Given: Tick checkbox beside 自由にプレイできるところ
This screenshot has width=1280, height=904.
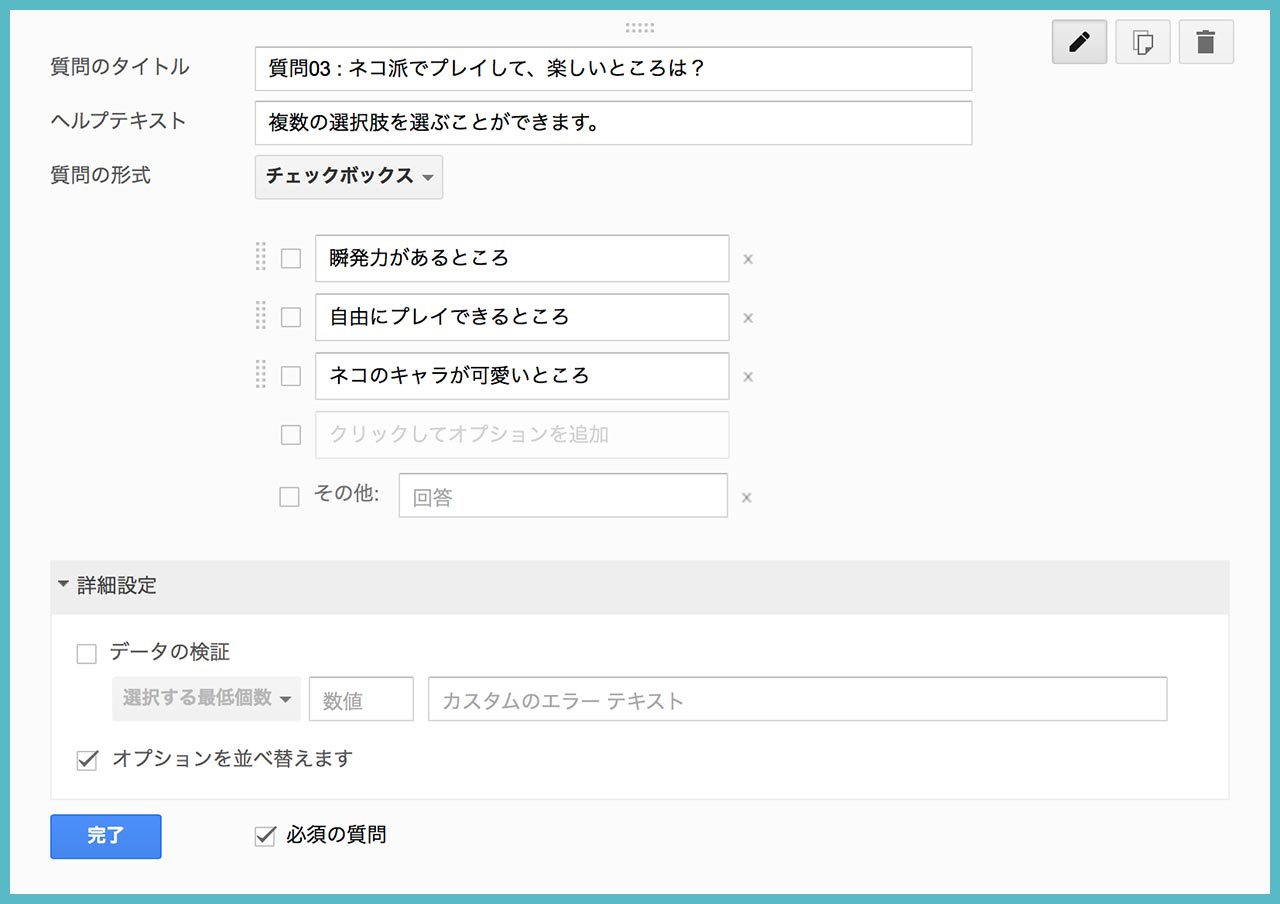Looking at the screenshot, I should [291, 317].
